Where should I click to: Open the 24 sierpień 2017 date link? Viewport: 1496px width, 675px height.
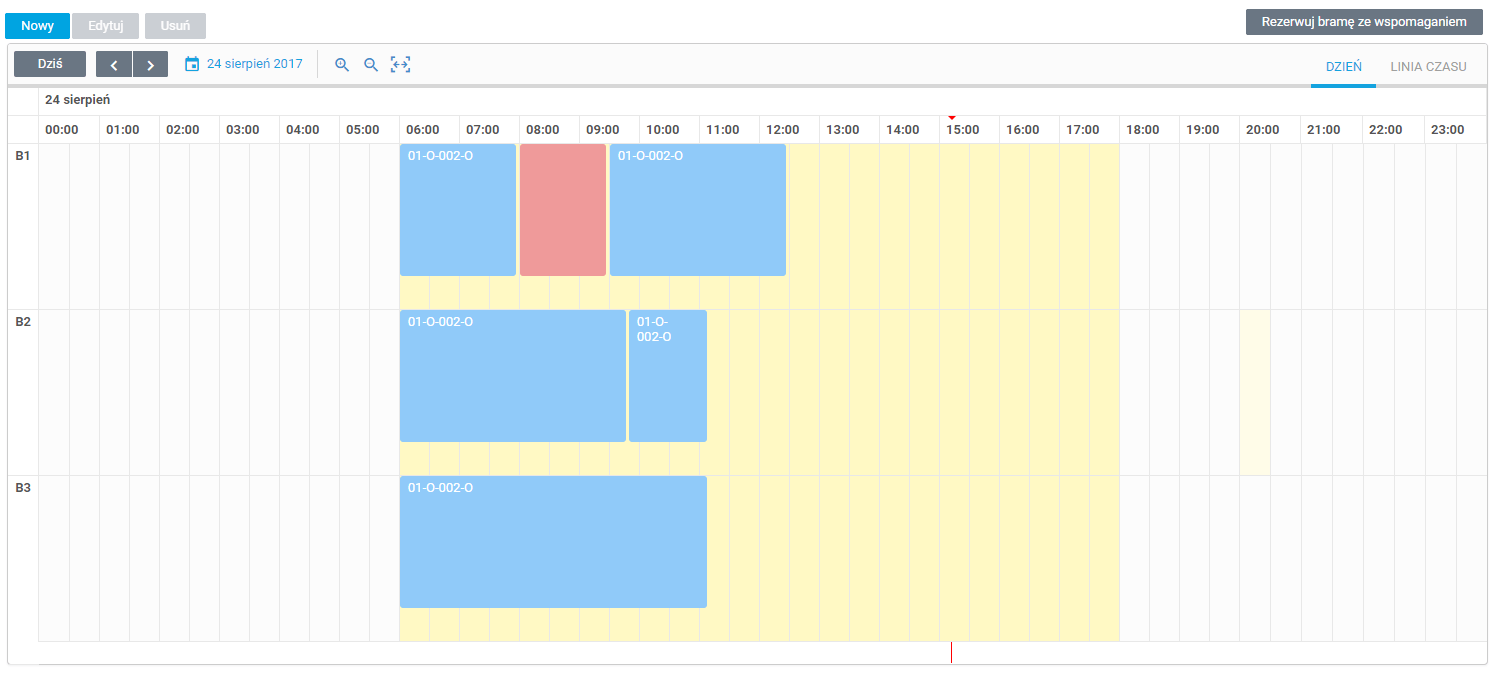coord(254,64)
